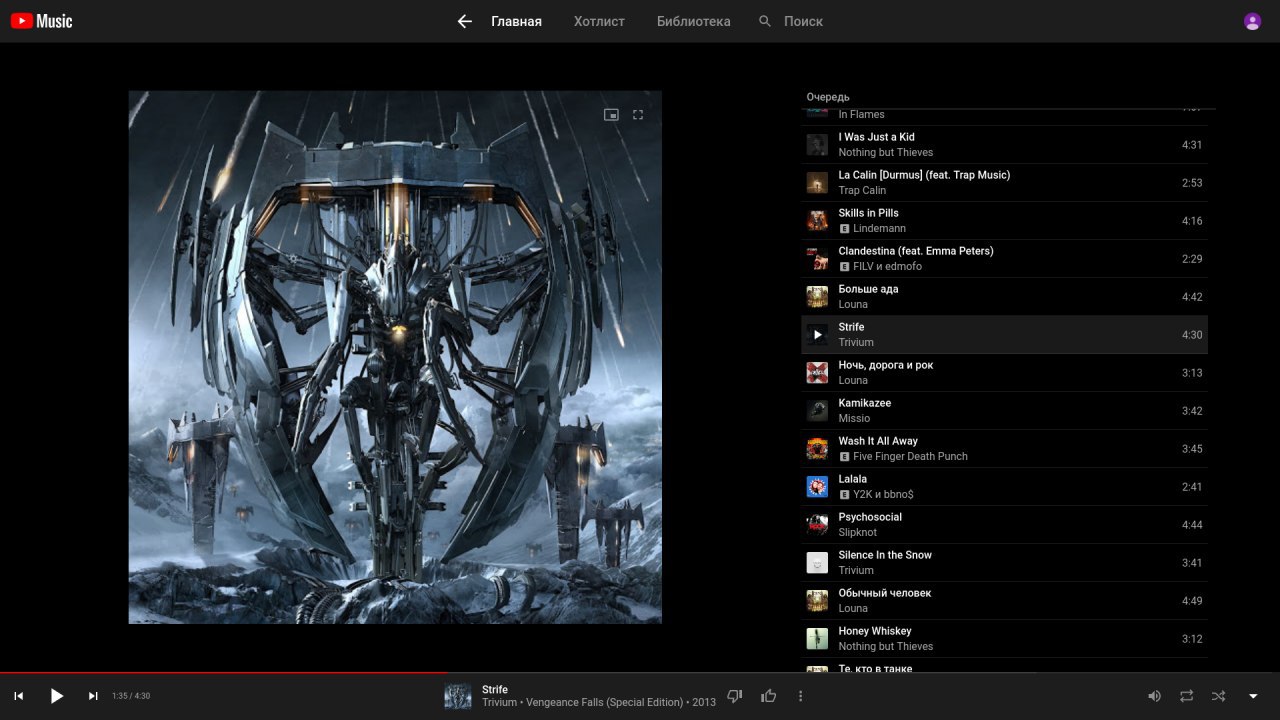Select Wash It All Away title
Viewport: 1280px width, 720px height.
(878, 441)
